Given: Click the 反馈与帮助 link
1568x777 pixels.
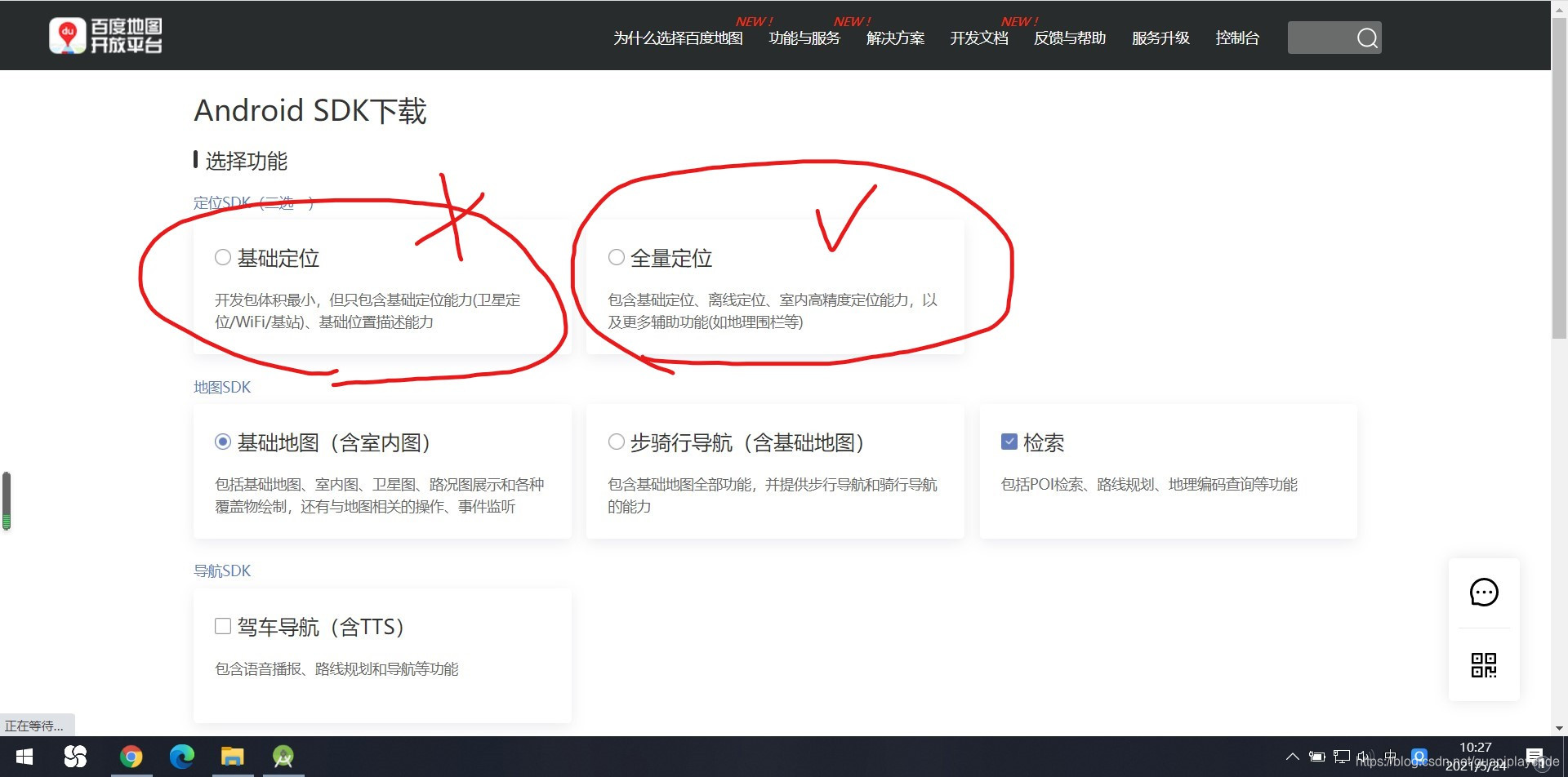Looking at the screenshot, I should (1069, 38).
